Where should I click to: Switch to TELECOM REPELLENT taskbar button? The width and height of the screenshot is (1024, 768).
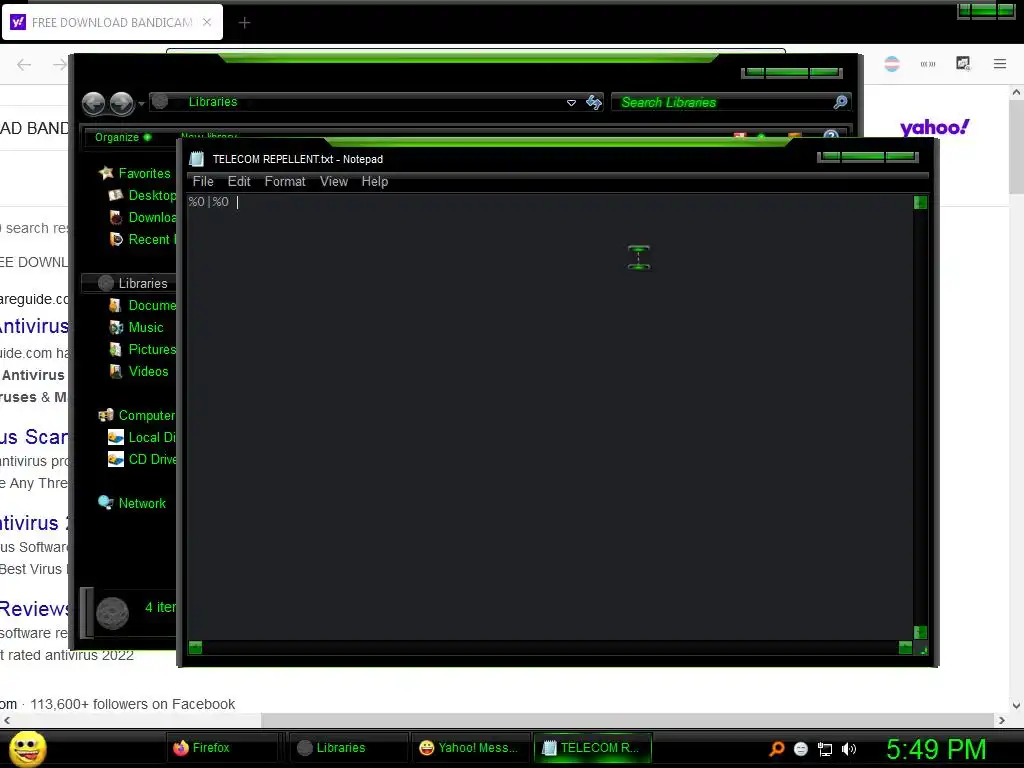592,748
